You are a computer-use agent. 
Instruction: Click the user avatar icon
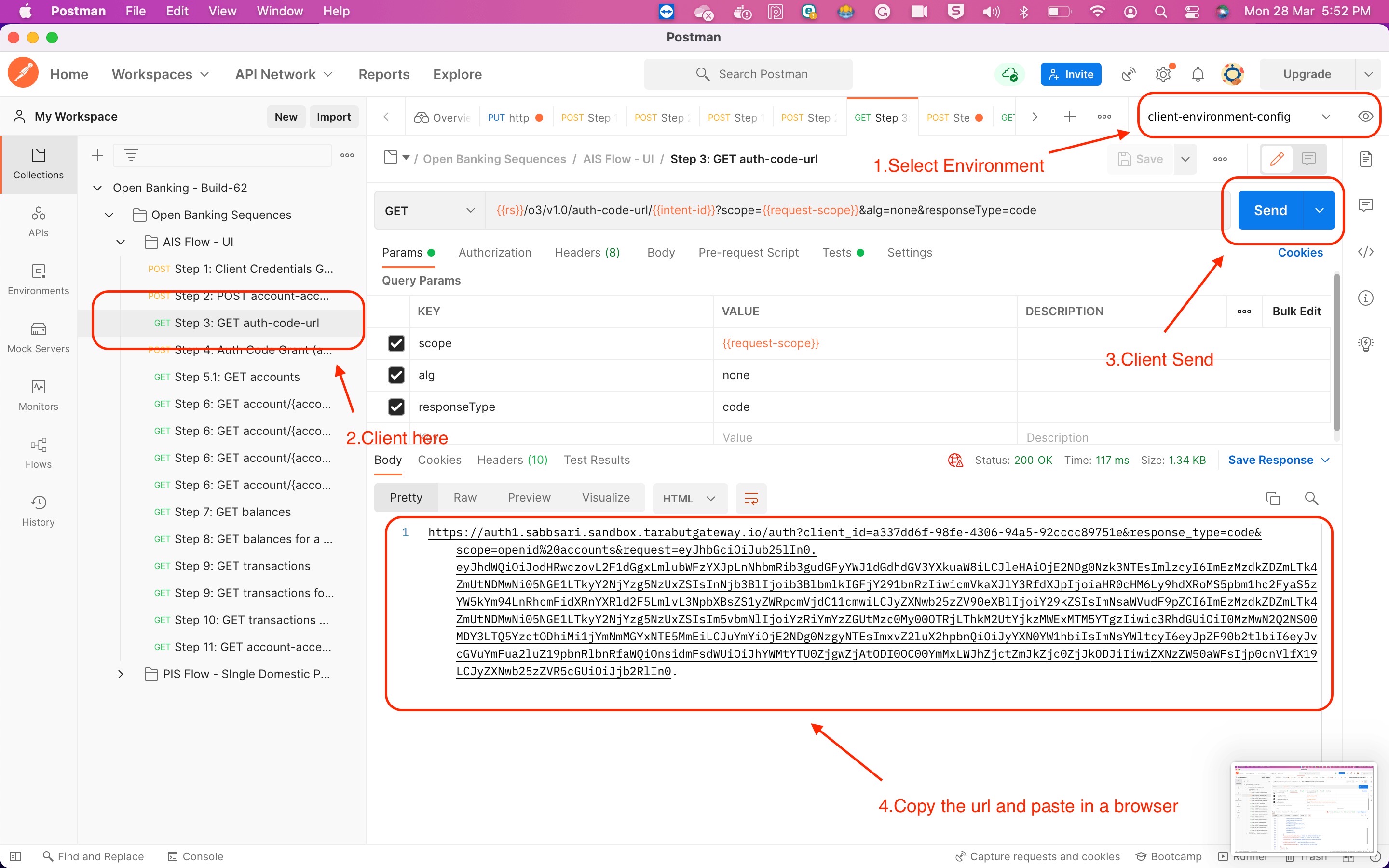1233,74
